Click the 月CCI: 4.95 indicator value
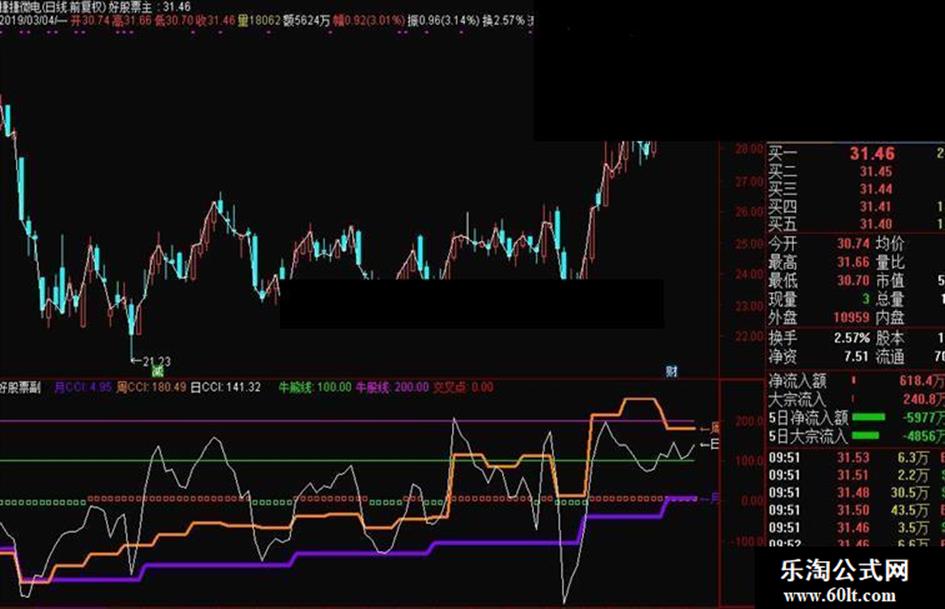 click(83, 387)
